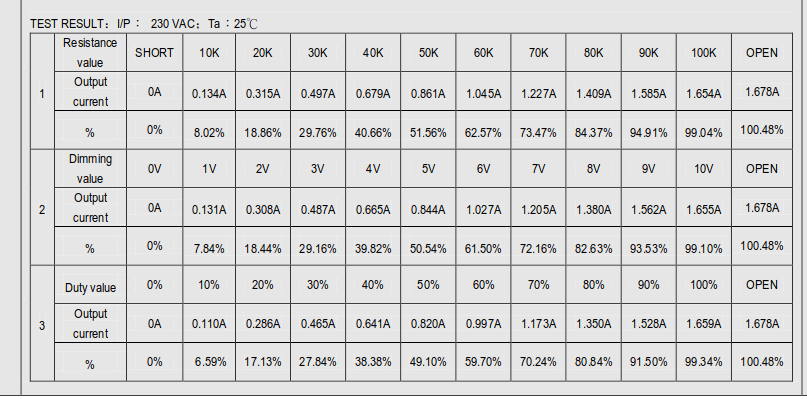The image size is (807, 399).
Task: Click the 5V dimming value cell
Action: tap(428, 169)
